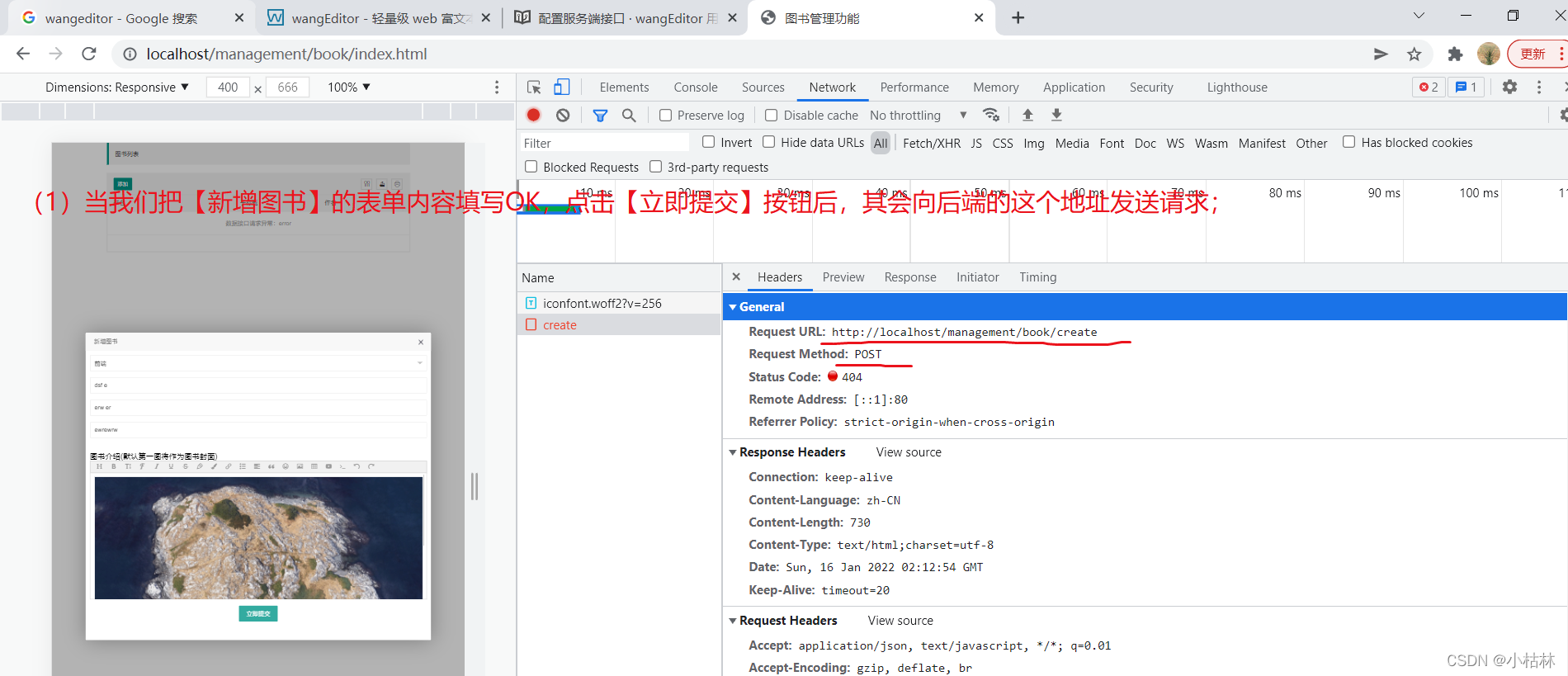Open network search magnifier
This screenshot has height=676, width=1568.
pos(629,116)
